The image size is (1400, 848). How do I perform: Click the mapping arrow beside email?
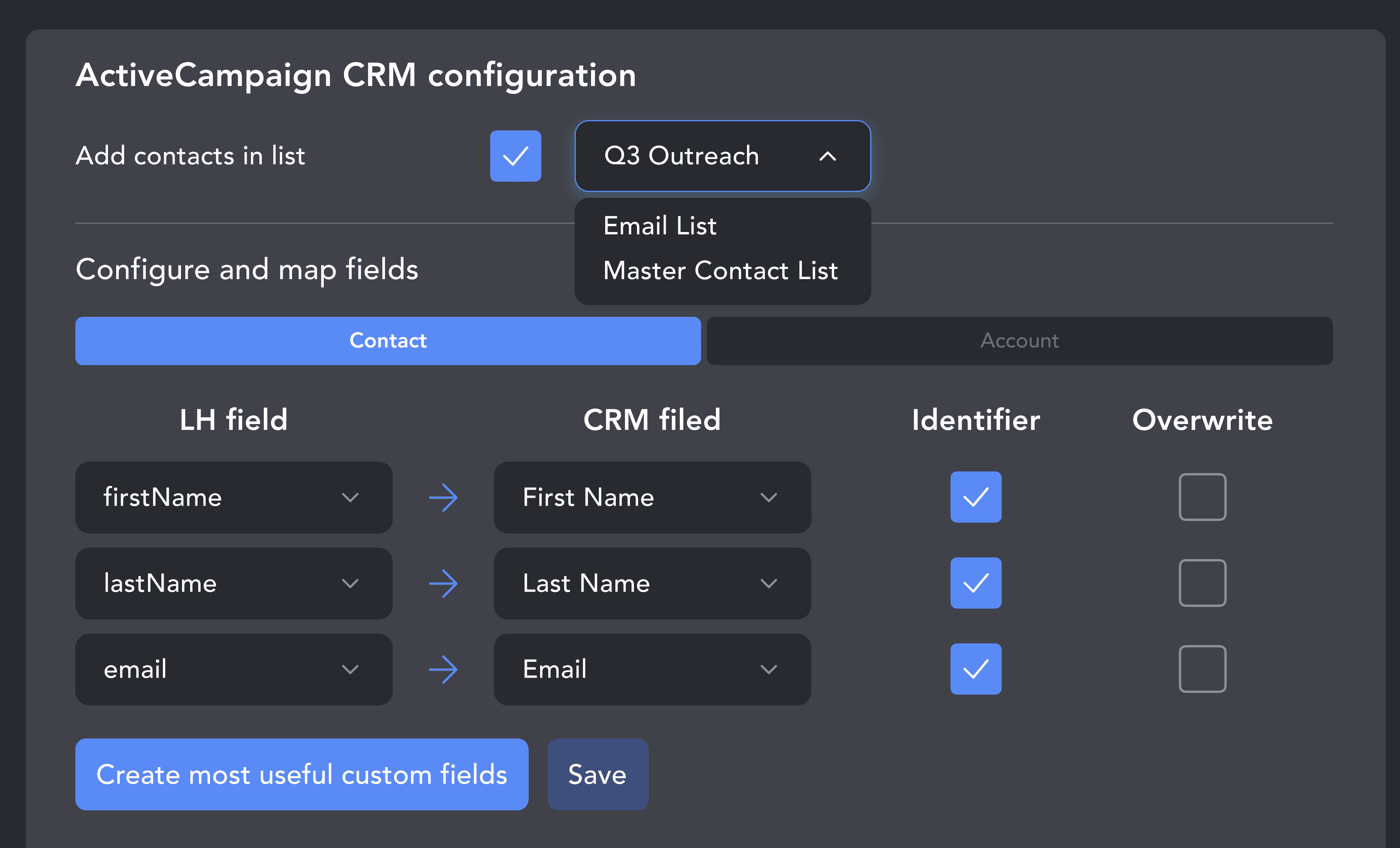(x=443, y=669)
